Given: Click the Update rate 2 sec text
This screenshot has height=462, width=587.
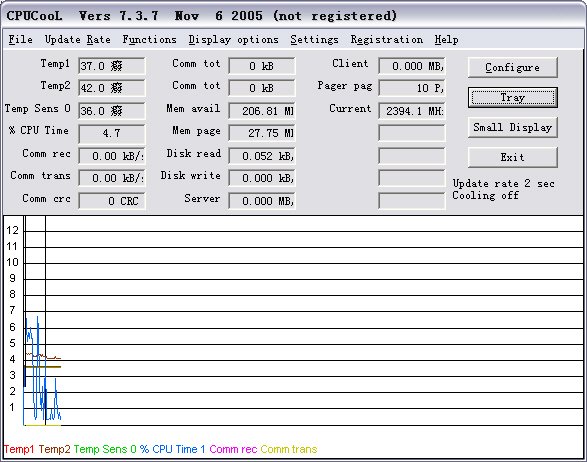Looking at the screenshot, I should tap(504, 183).
